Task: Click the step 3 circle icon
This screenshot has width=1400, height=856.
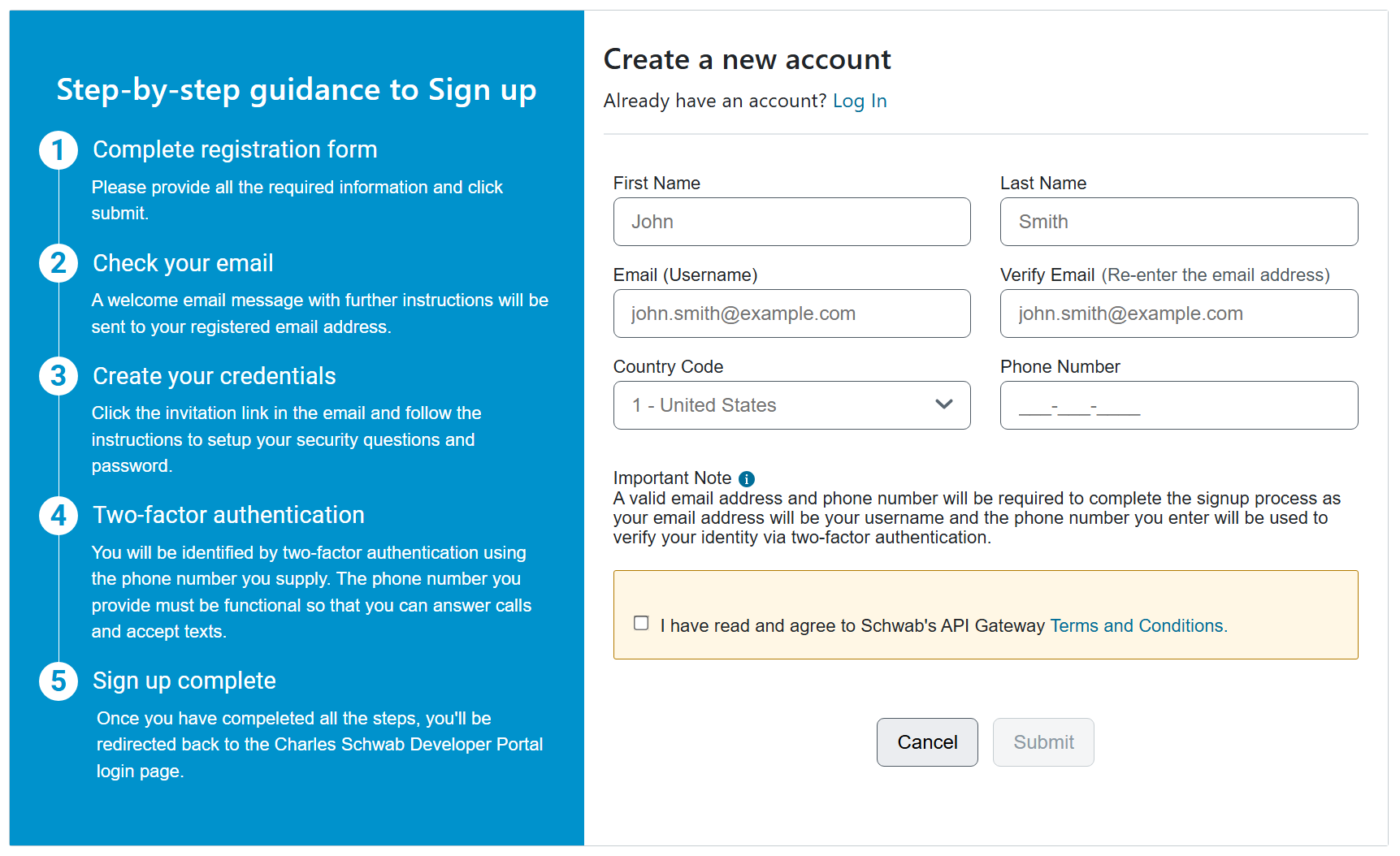Action: (x=59, y=376)
